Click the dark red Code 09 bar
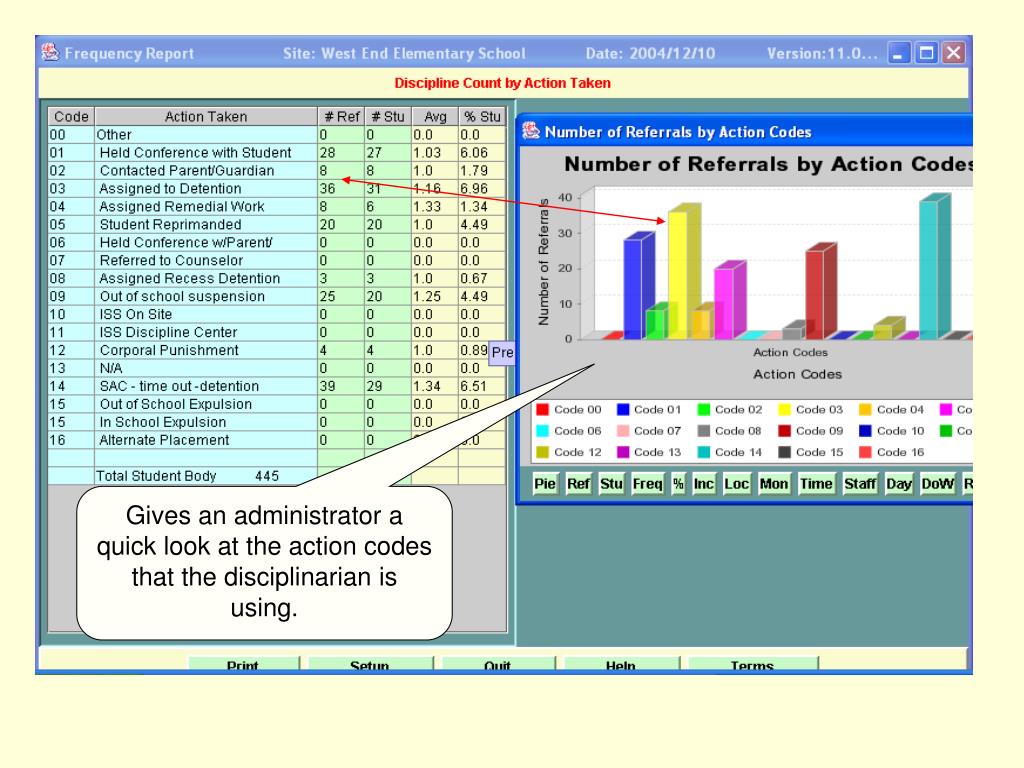1024x768 pixels. pyautogui.click(x=821, y=291)
